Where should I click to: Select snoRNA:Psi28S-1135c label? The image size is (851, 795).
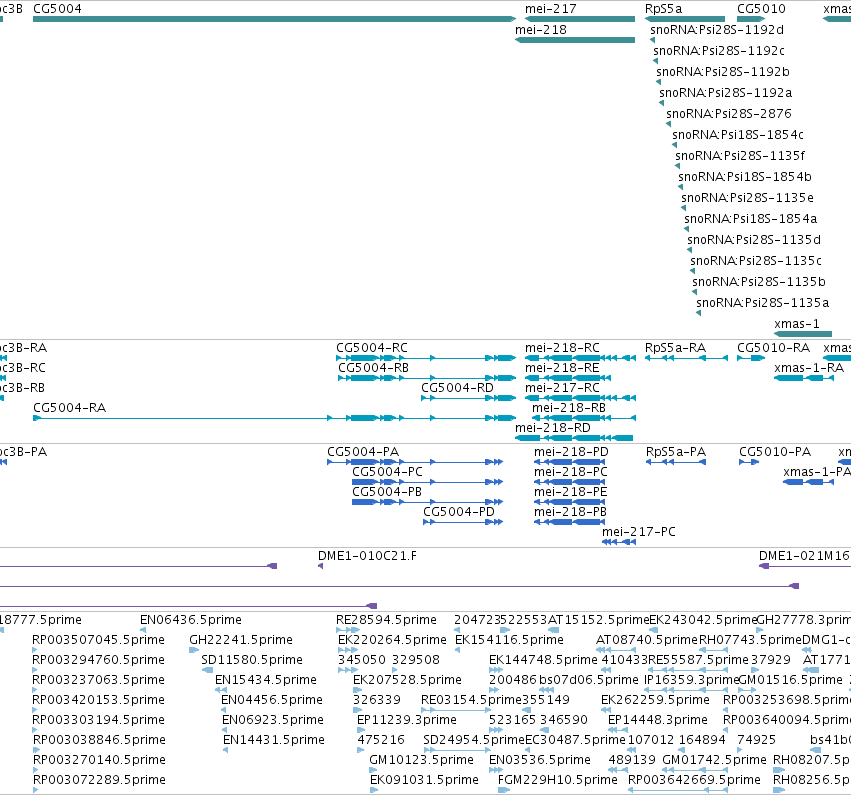pos(756,261)
